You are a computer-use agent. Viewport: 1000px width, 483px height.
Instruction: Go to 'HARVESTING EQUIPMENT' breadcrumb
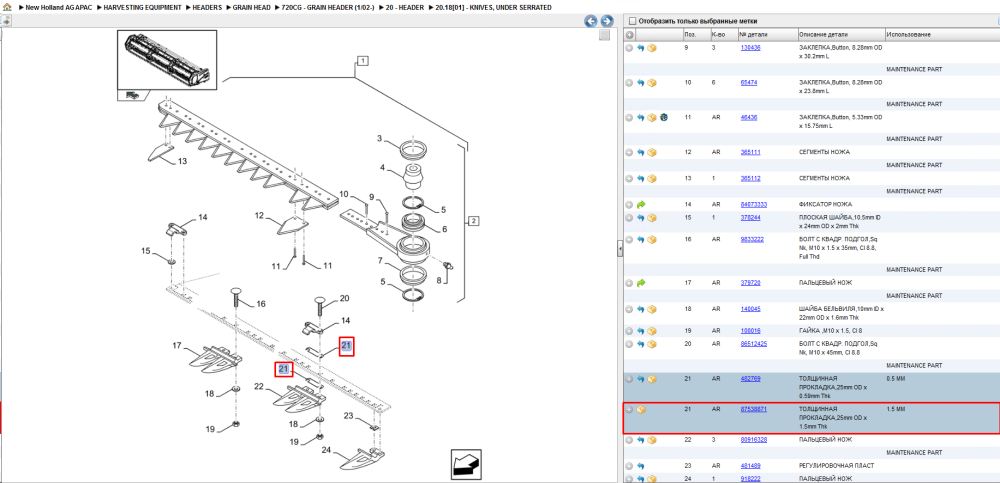click(142, 7)
